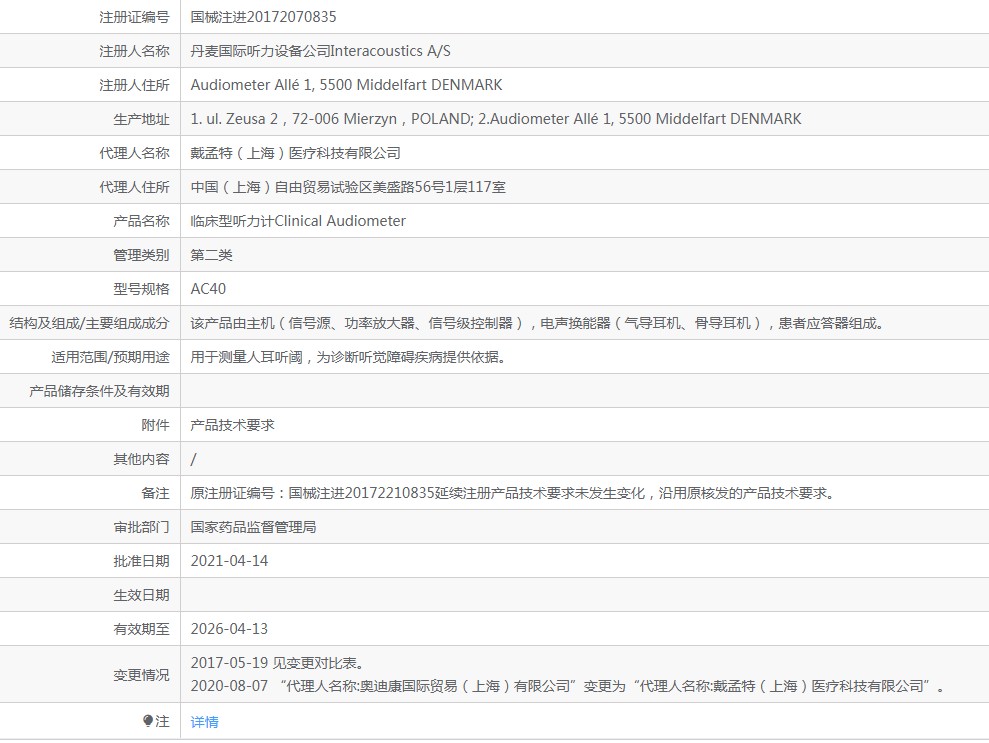Viewport: 989px width, 743px height.
Task: Click expiry date 2026-04-13
Action: click(230, 629)
